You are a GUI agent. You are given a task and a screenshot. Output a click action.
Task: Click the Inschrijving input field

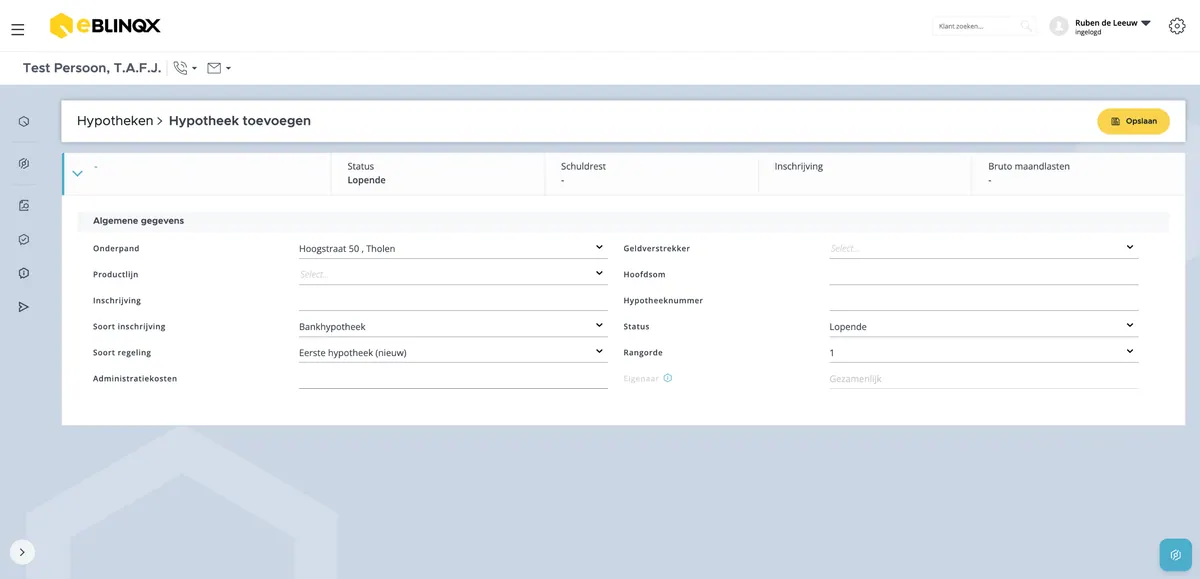click(453, 300)
